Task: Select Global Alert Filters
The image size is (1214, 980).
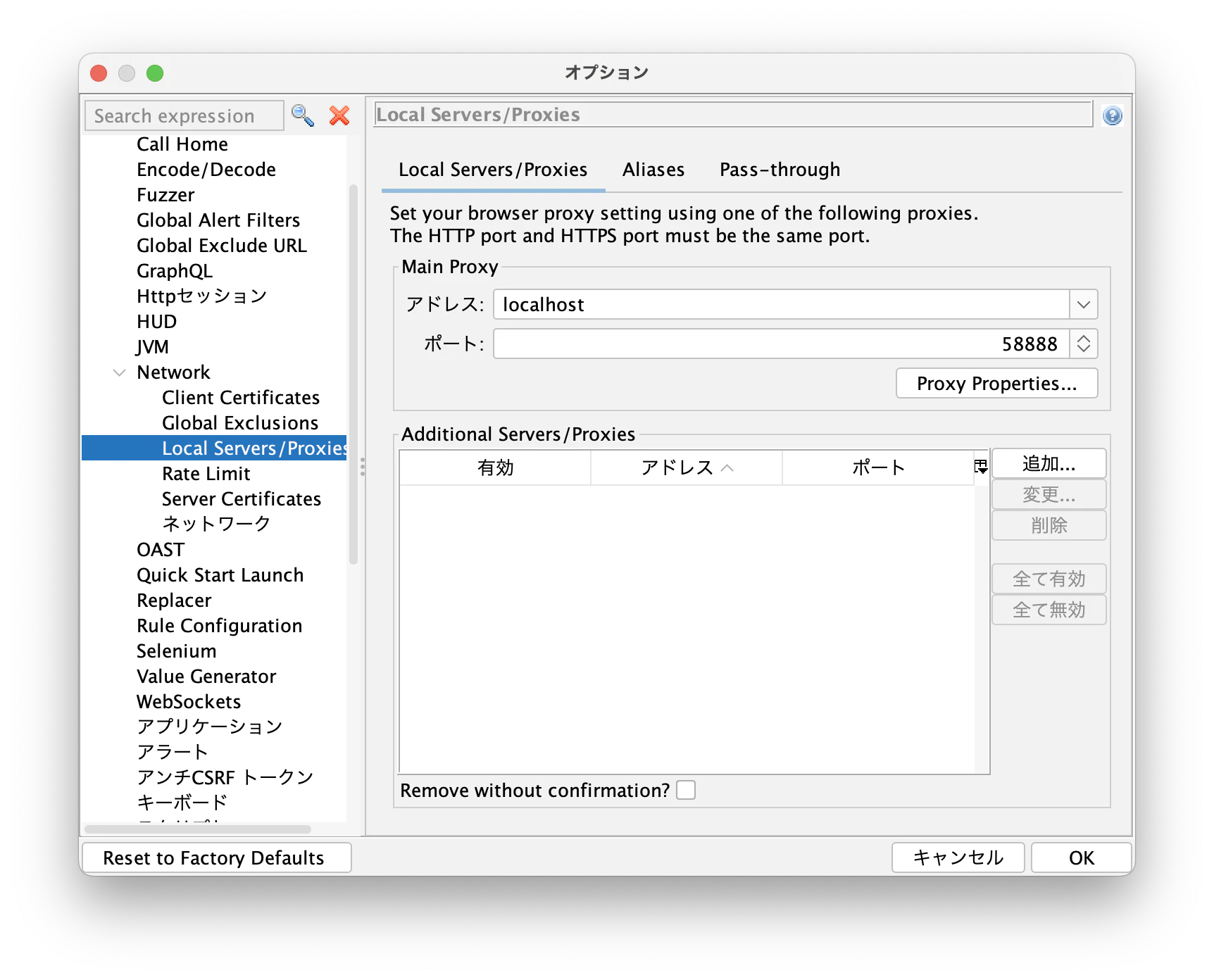Action: tap(218, 220)
